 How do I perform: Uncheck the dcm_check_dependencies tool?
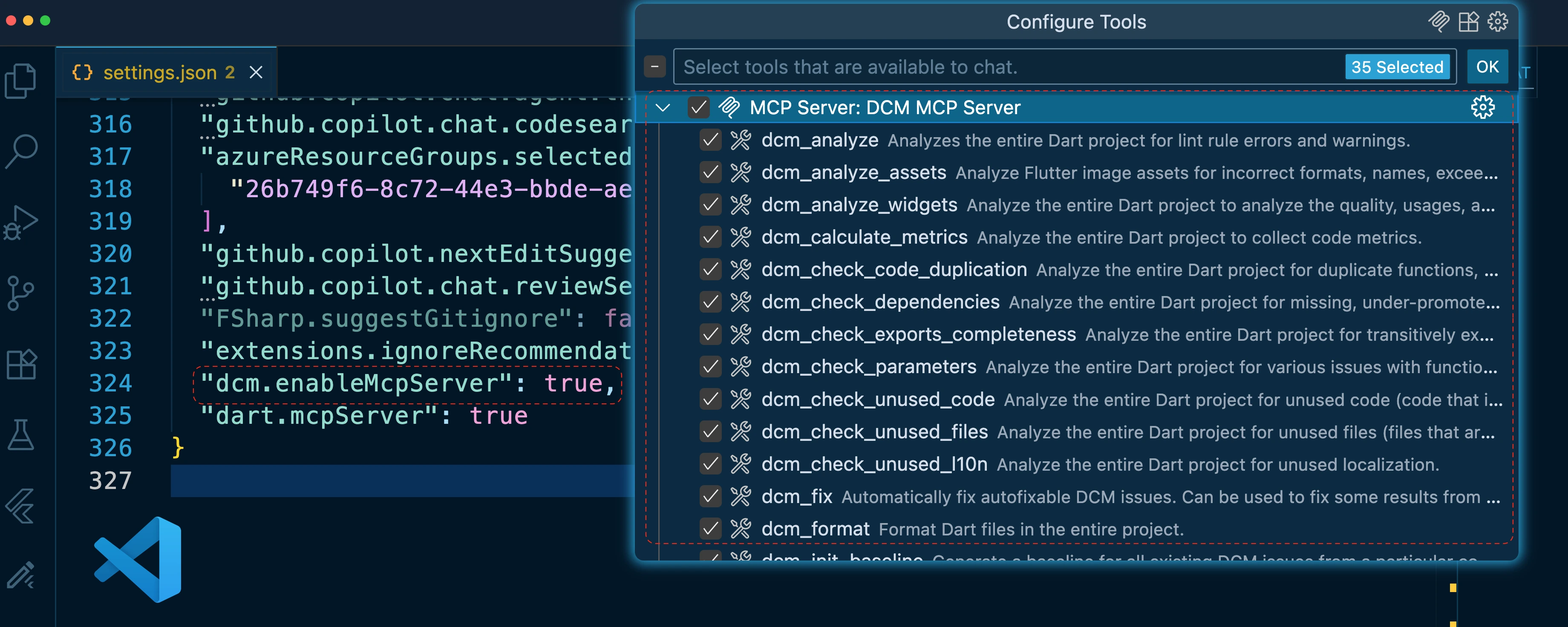coord(710,302)
